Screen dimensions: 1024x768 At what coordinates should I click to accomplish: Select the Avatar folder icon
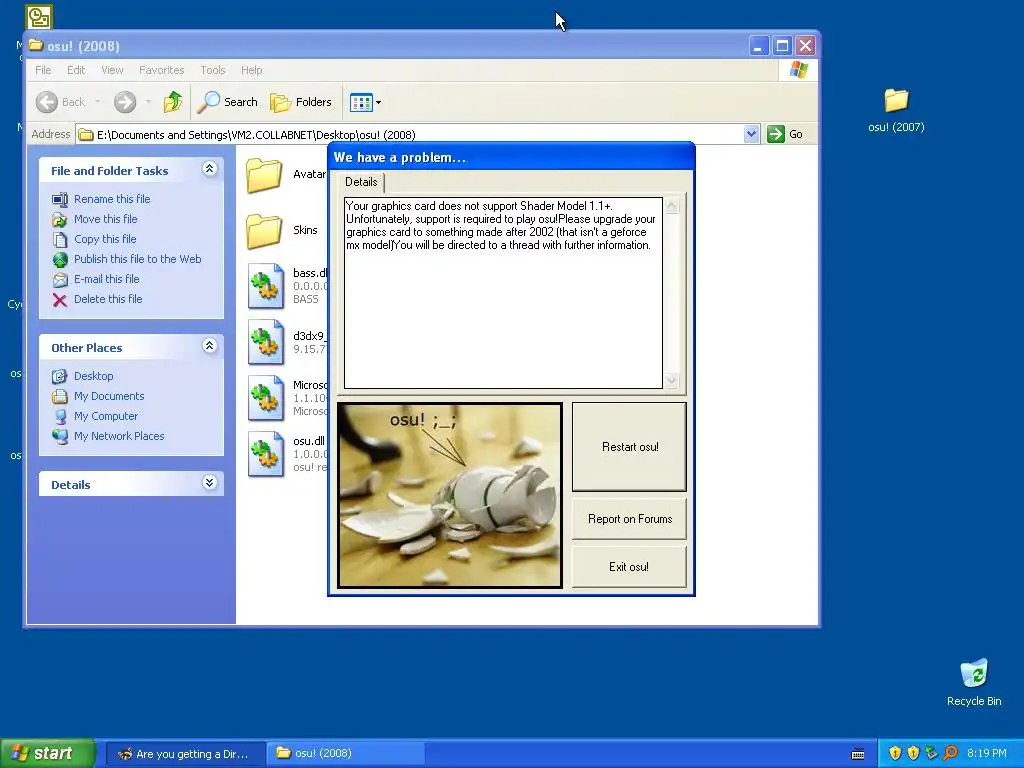[264, 175]
